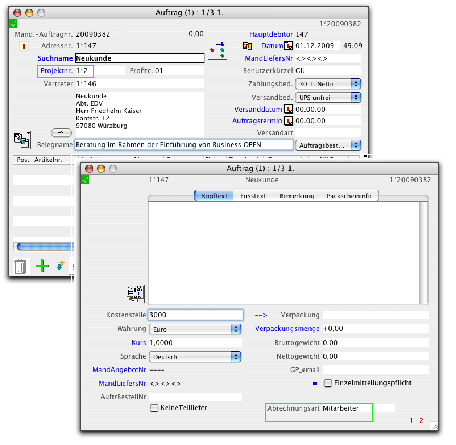
Task: Select the Fusstext tab
Action: 253,196
